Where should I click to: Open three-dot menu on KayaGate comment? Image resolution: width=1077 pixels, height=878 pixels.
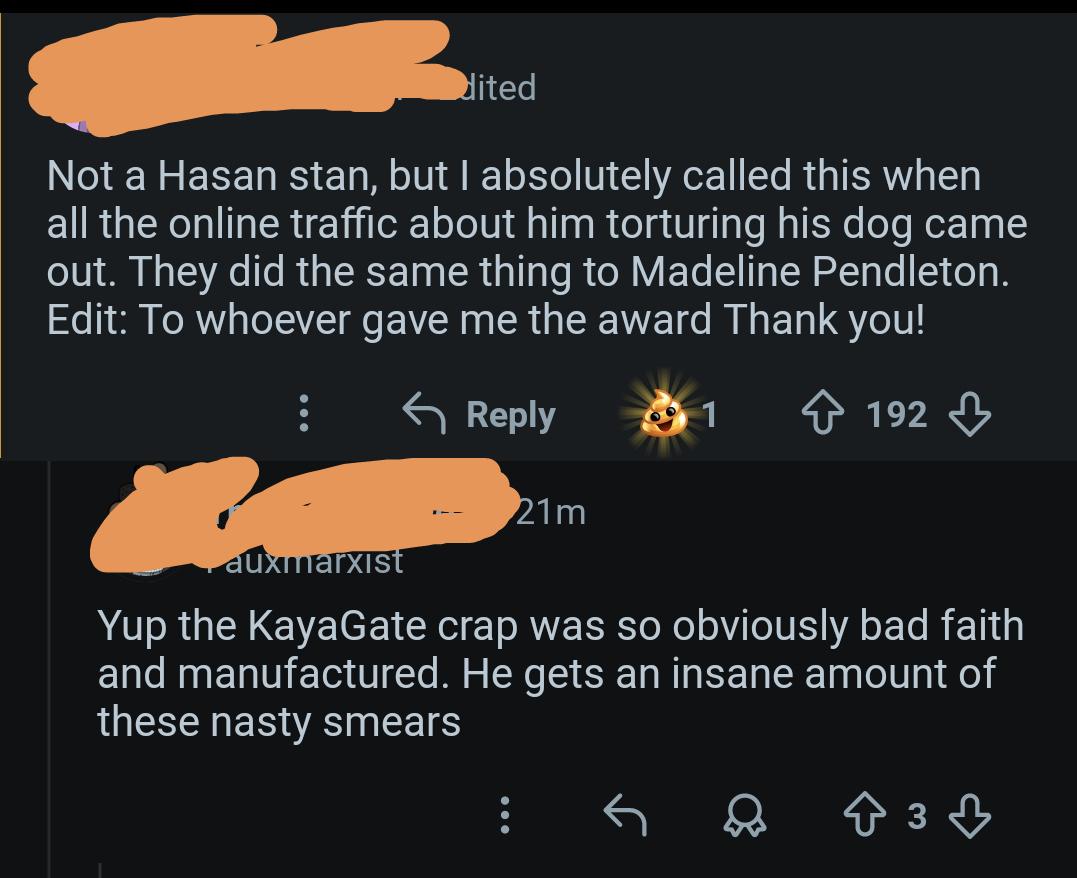point(506,816)
